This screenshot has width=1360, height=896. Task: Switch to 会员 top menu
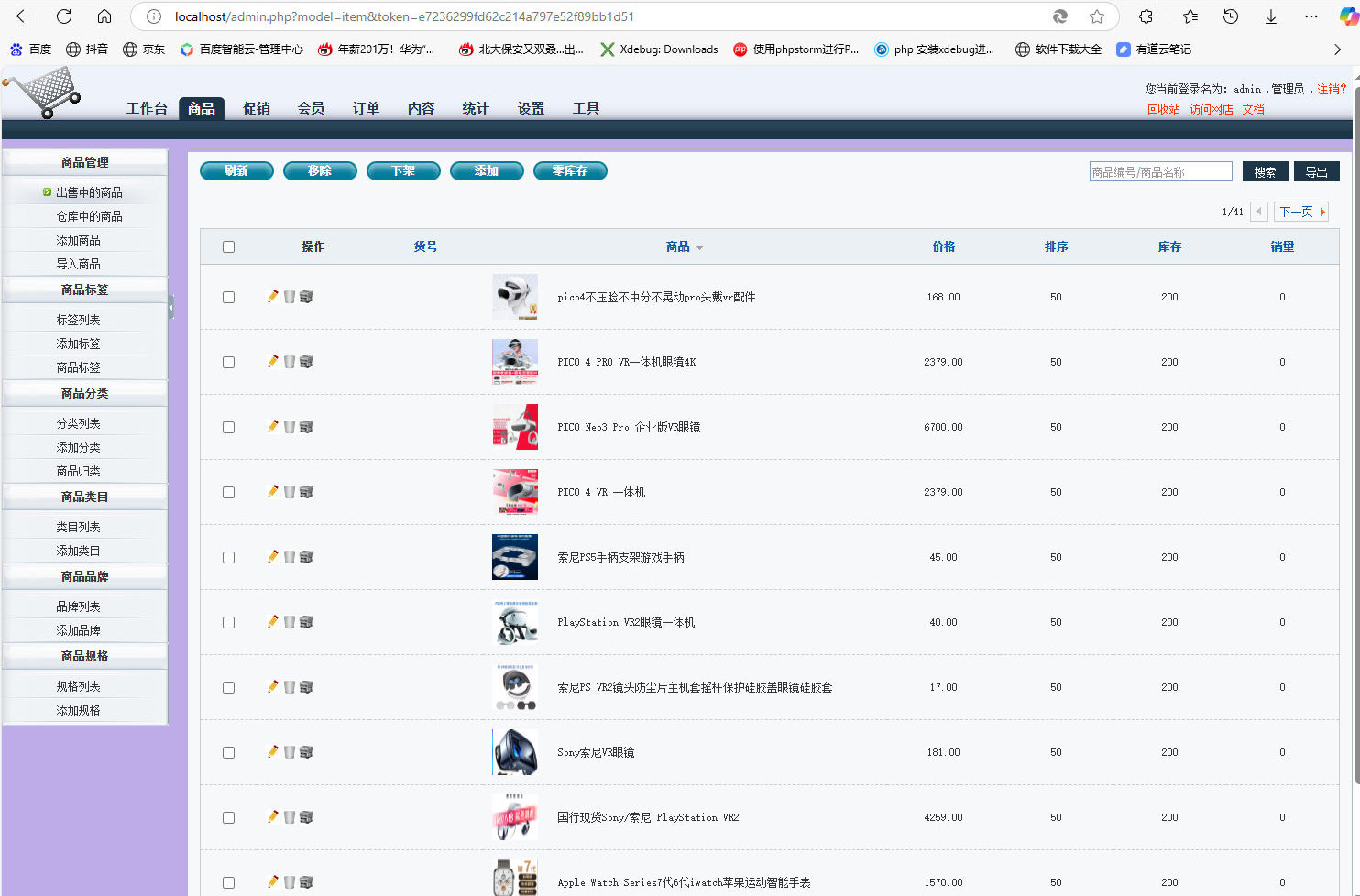click(x=312, y=108)
